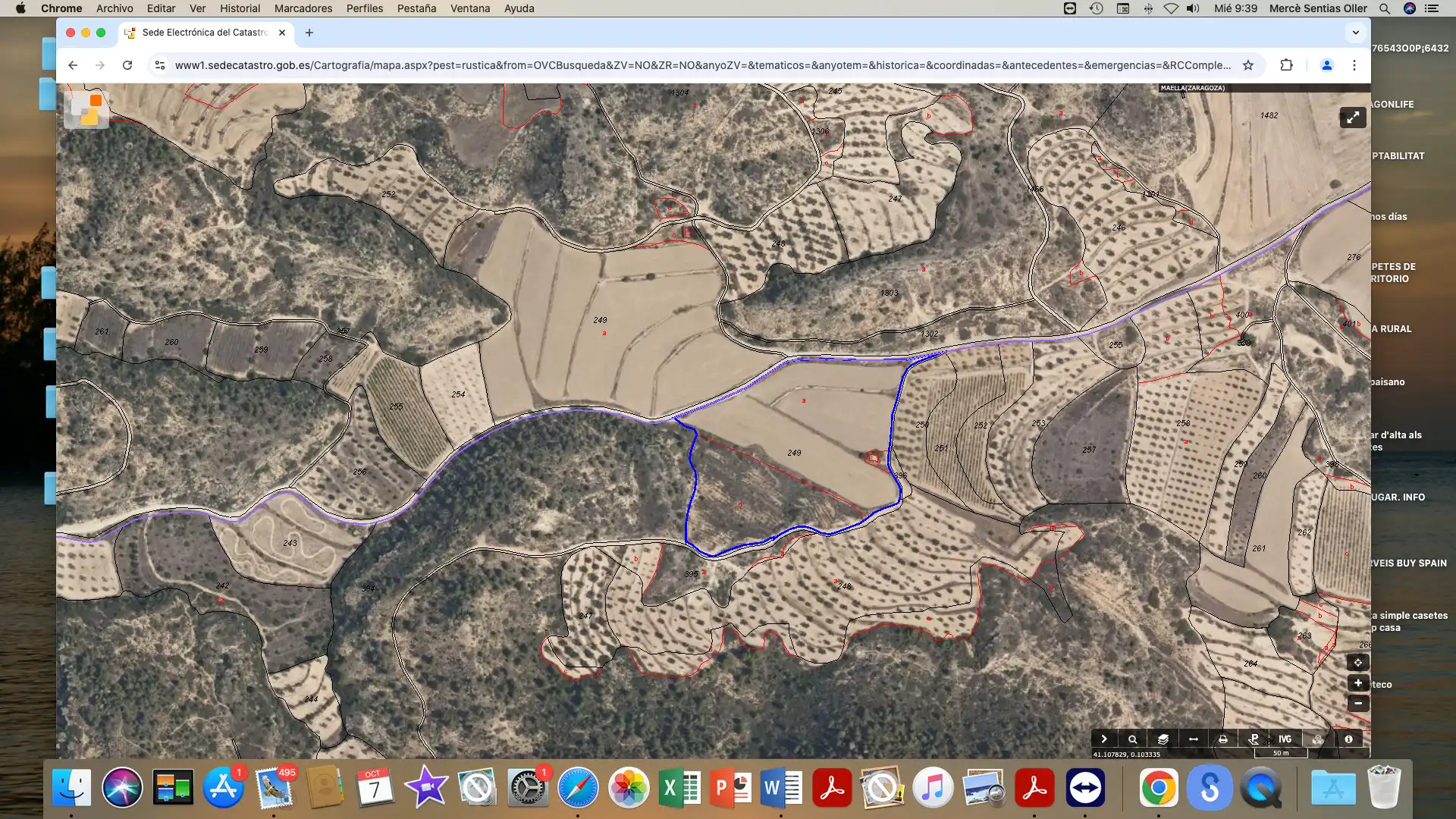Image resolution: width=1456 pixels, height=819 pixels.
Task: Open the map layers panel
Action: tap(1163, 739)
